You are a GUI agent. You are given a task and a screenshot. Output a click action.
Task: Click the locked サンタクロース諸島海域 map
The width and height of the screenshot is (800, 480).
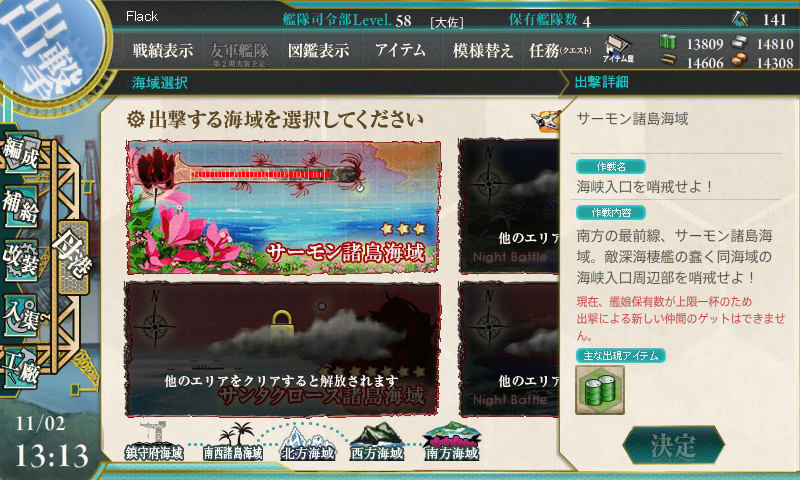coord(283,349)
